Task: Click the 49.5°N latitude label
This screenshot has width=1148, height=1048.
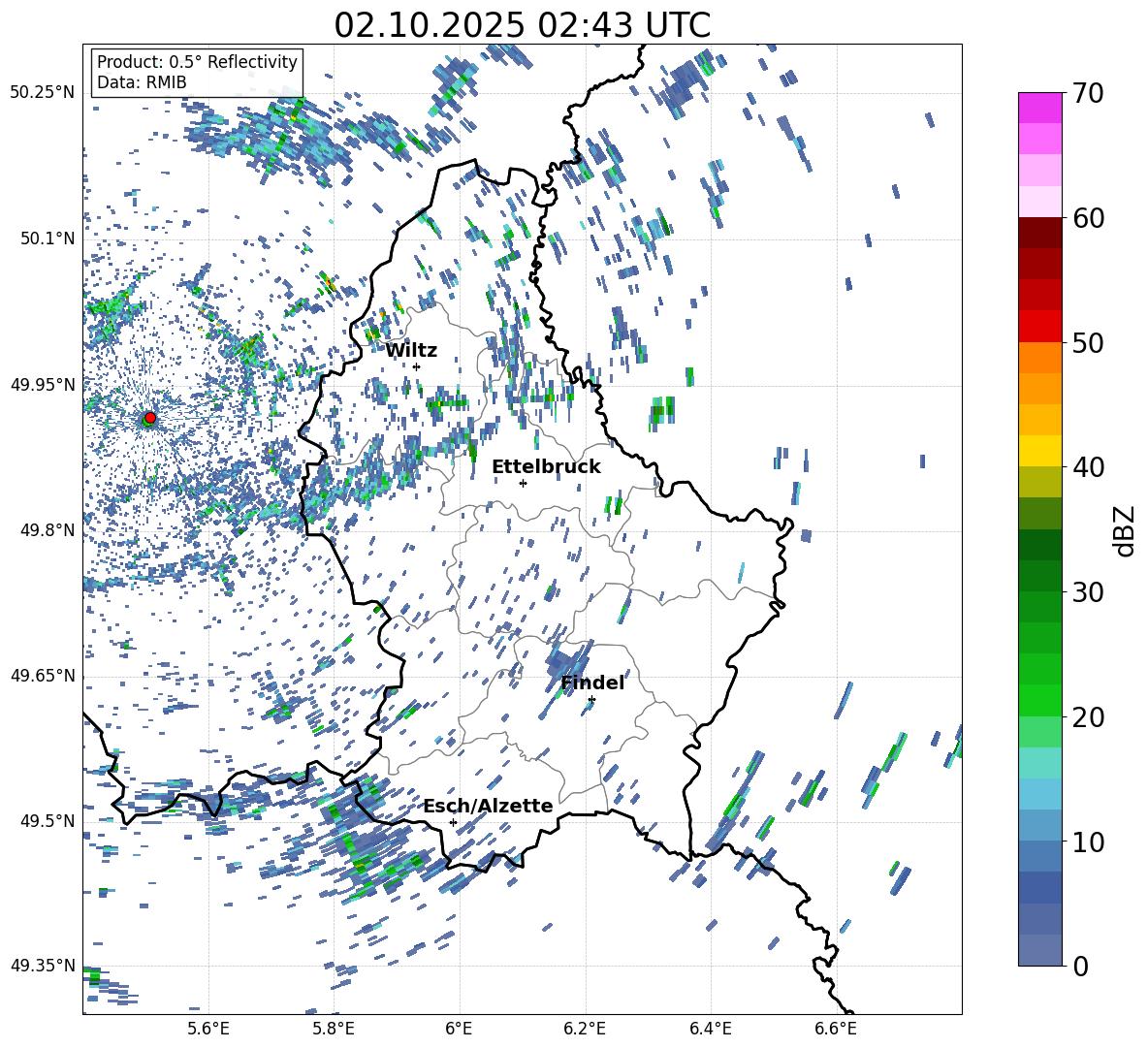Action: [x=47, y=820]
